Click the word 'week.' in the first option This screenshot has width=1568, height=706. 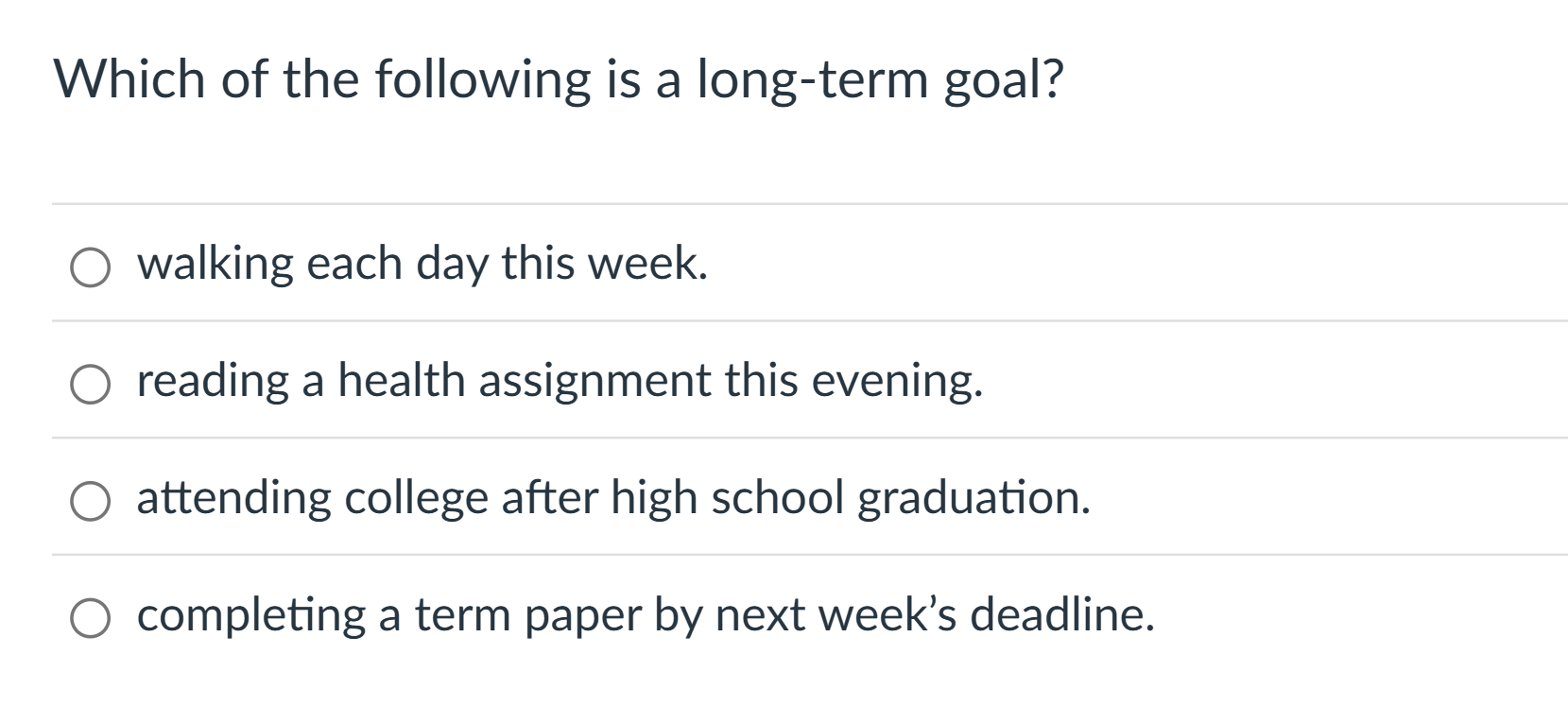(x=648, y=264)
